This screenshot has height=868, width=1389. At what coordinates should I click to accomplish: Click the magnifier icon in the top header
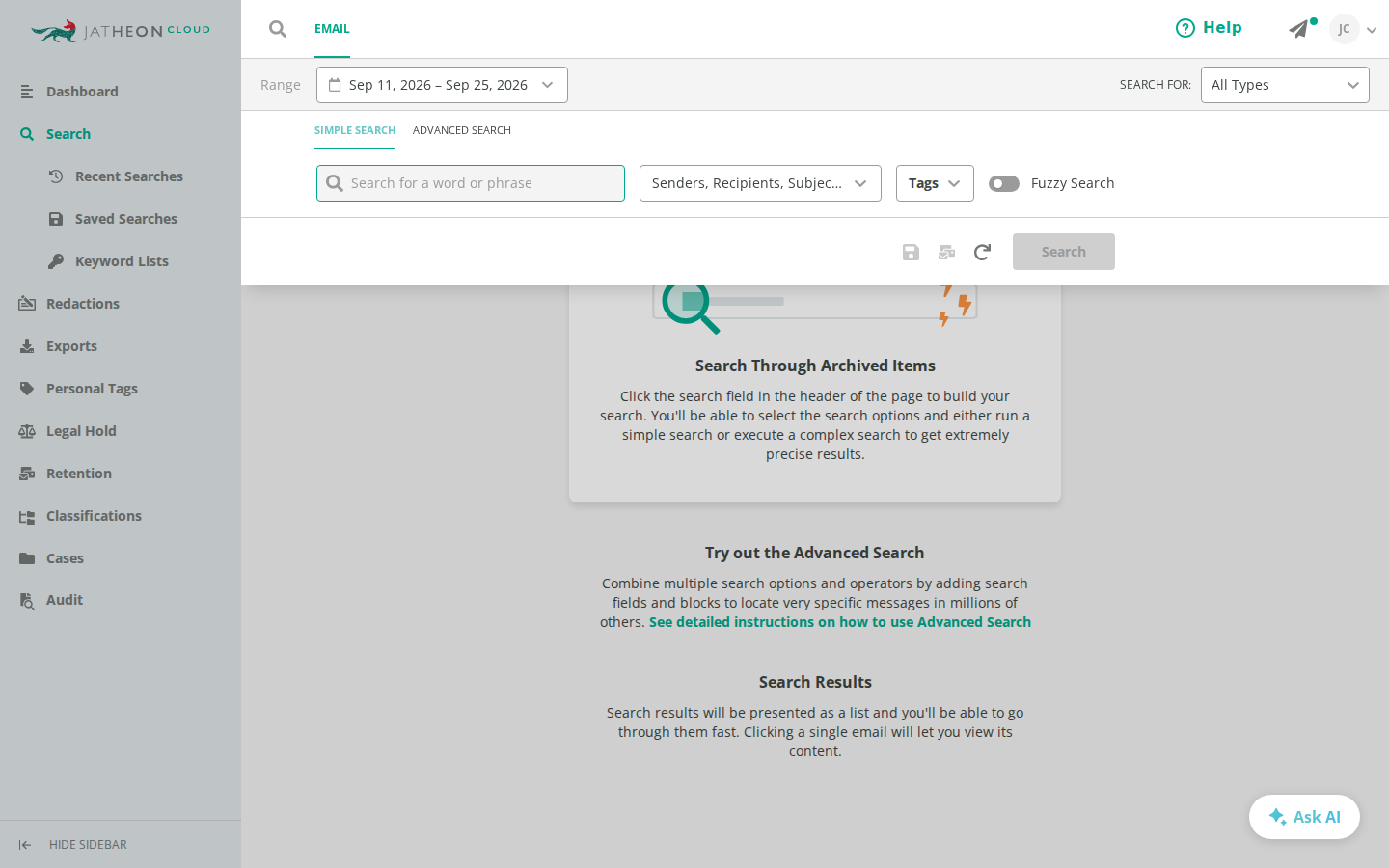(278, 29)
